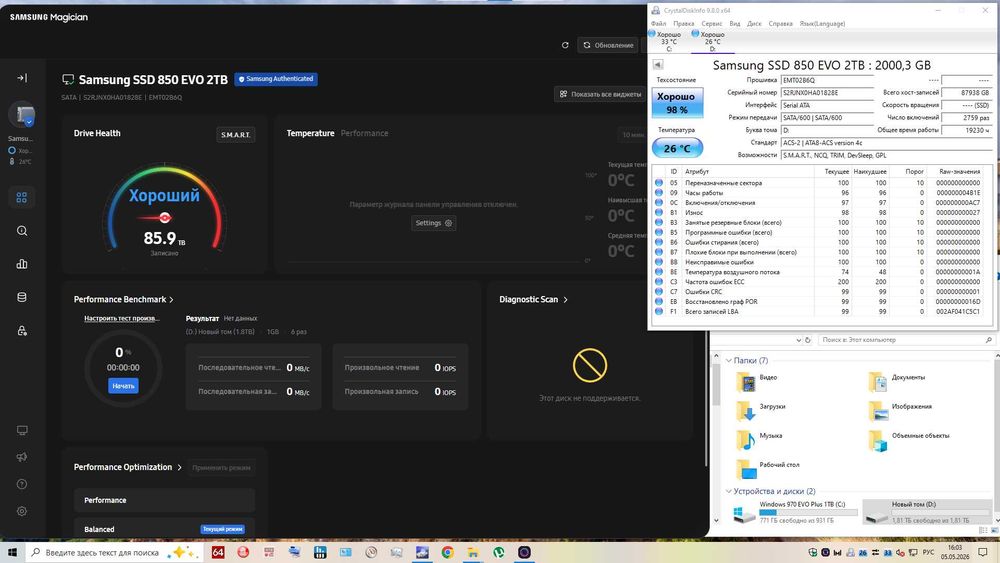Click the Samsung Authenticated badge

276,79
